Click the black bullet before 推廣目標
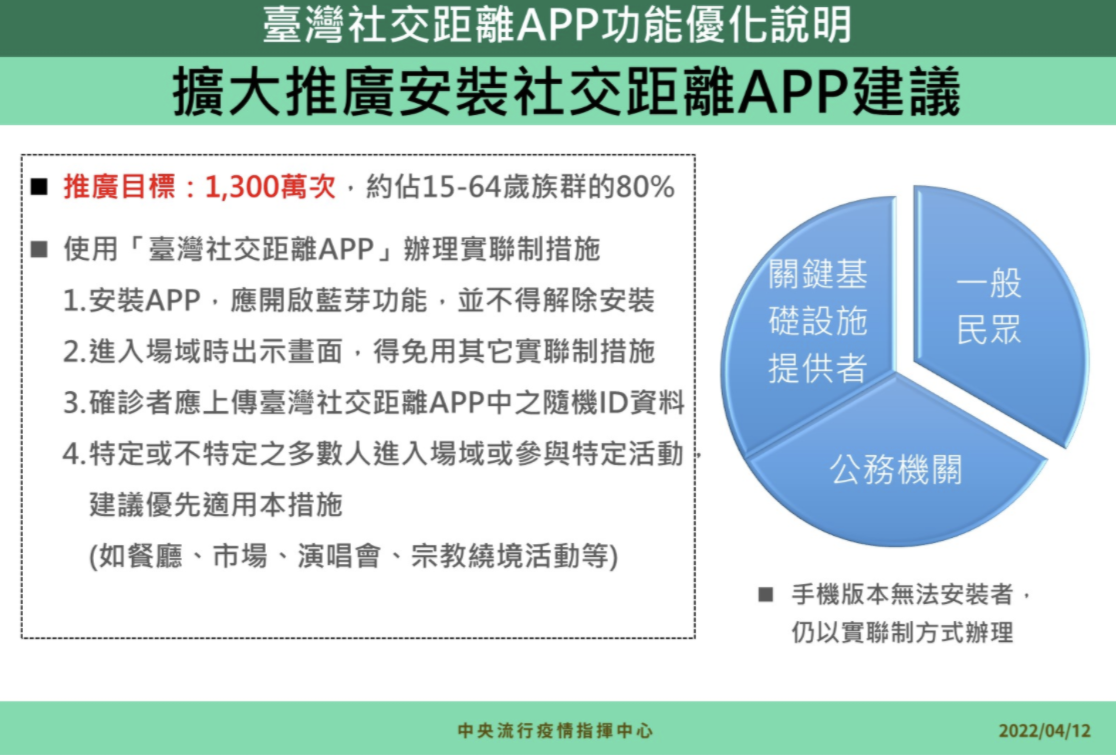 pyautogui.click(x=40, y=187)
